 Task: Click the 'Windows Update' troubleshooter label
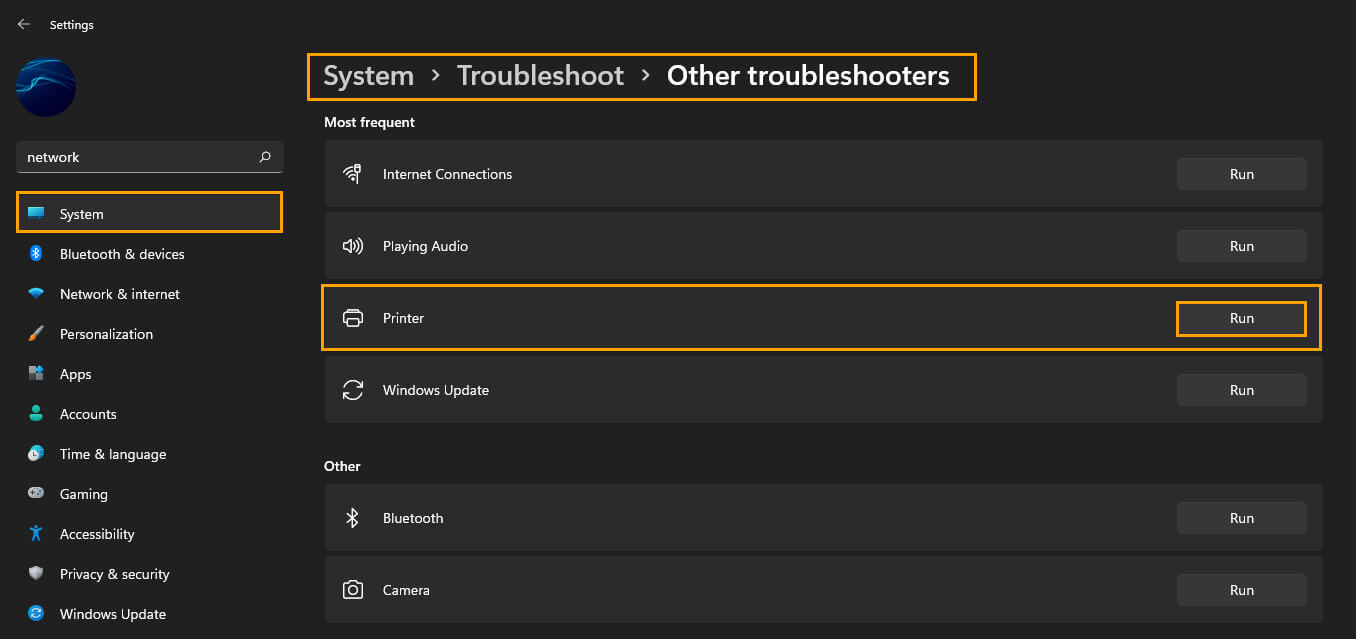[x=436, y=390]
